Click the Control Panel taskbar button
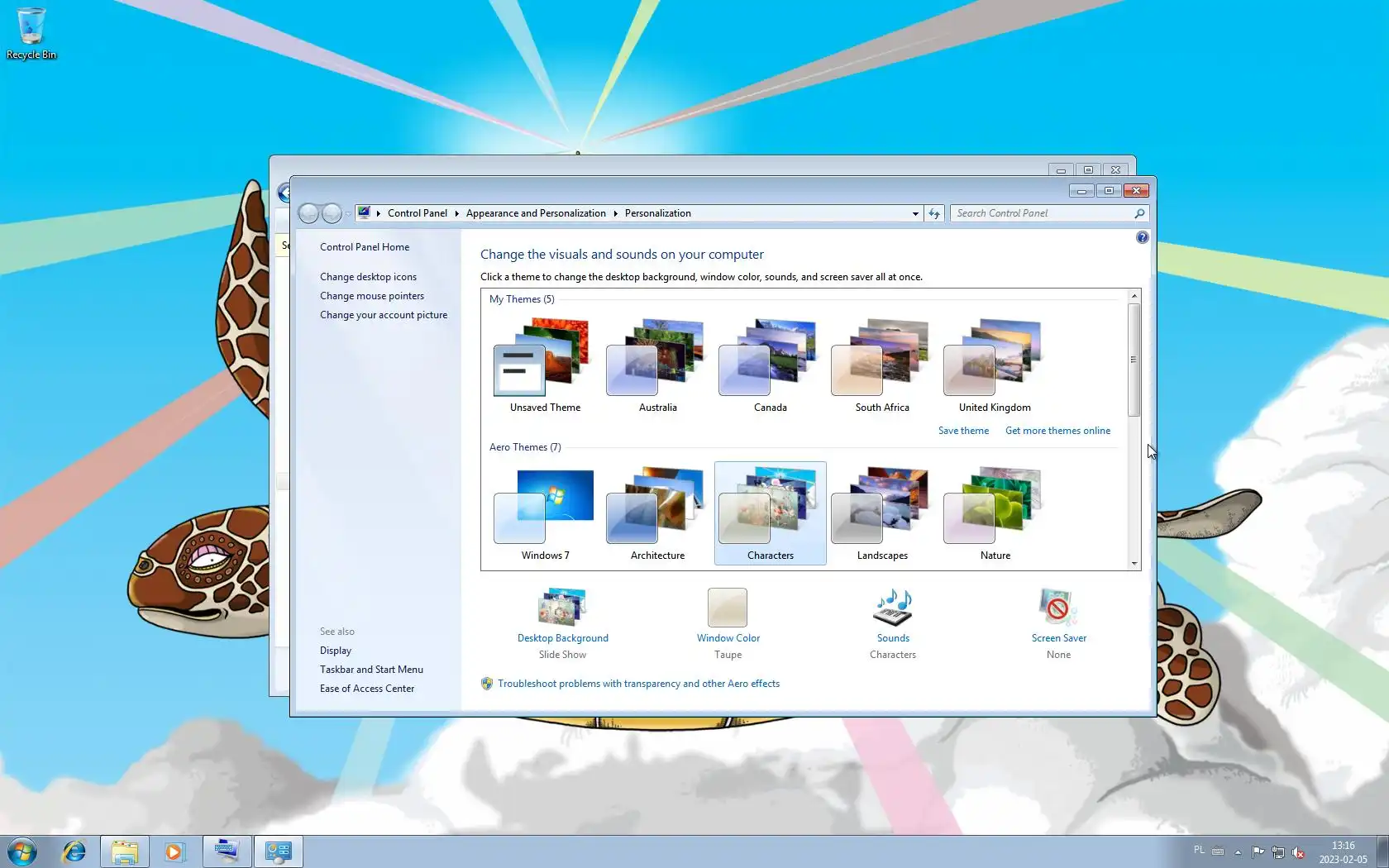The width and height of the screenshot is (1389, 868). pyautogui.click(x=279, y=851)
